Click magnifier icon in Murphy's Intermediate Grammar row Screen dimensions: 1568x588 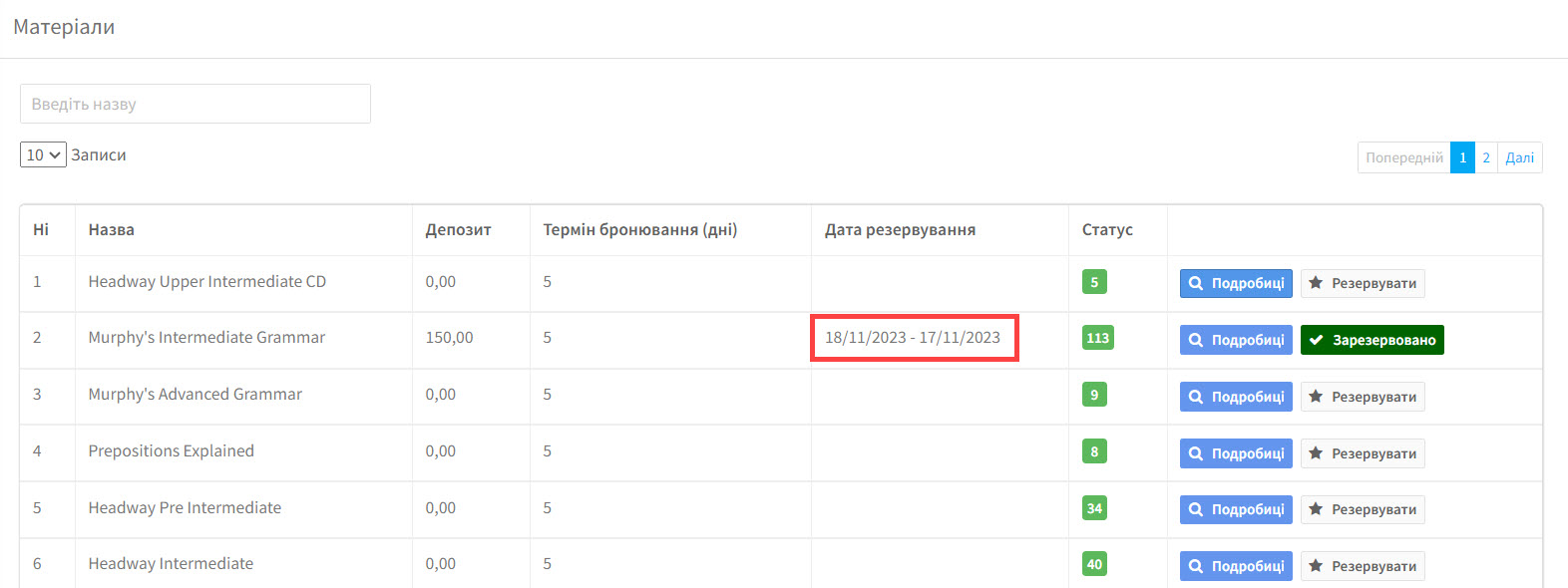pos(1196,340)
